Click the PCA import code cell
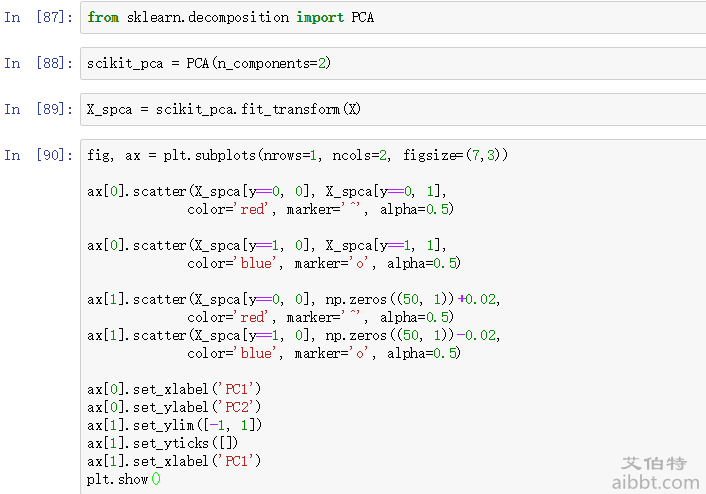 click(x=393, y=17)
